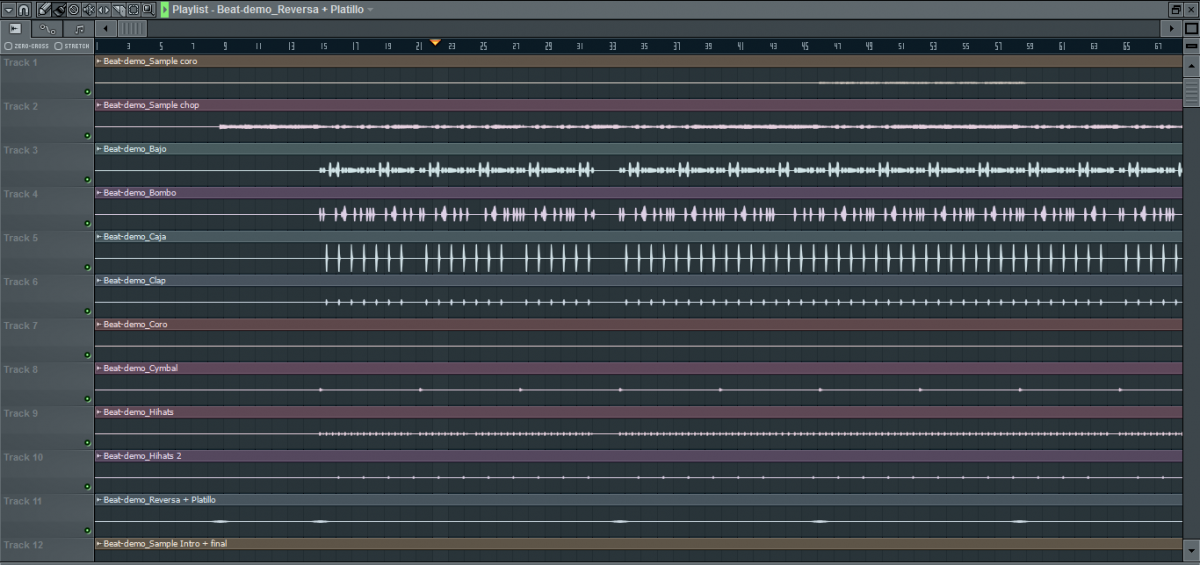Mute Track 7 with its green light
The height and width of the screenshot is (565, 1200).
tap(87, 355)
